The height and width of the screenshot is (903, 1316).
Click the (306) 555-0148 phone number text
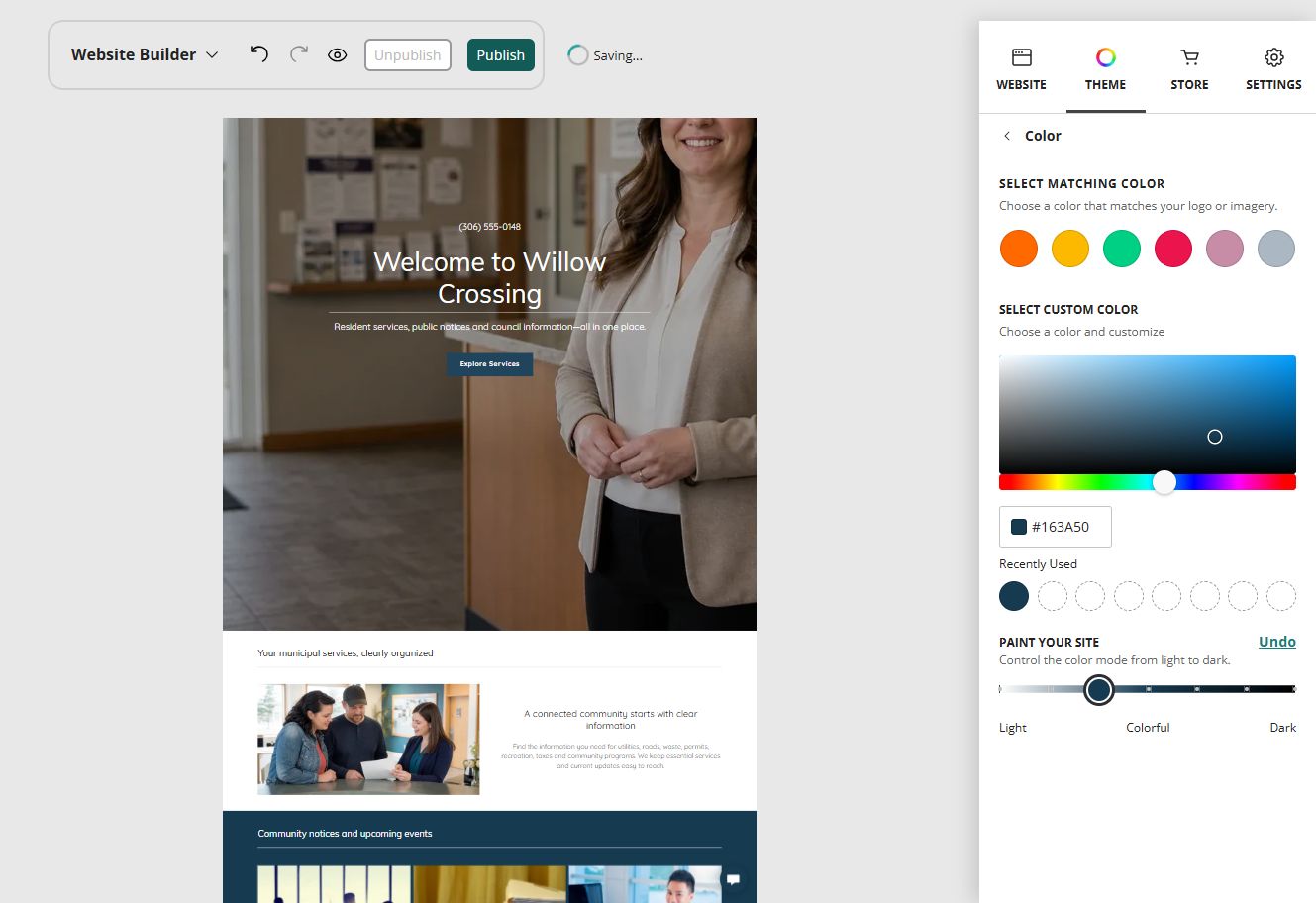click(489, 227)
